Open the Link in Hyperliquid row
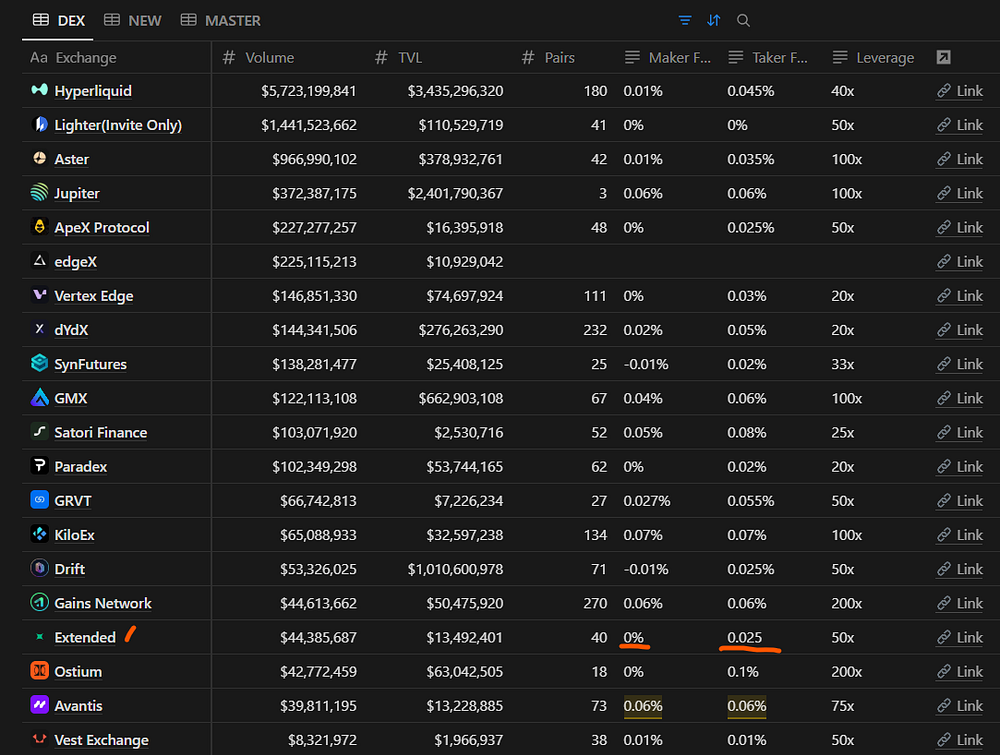Viewport: 1000px width, 755px height. pos(960,91)
